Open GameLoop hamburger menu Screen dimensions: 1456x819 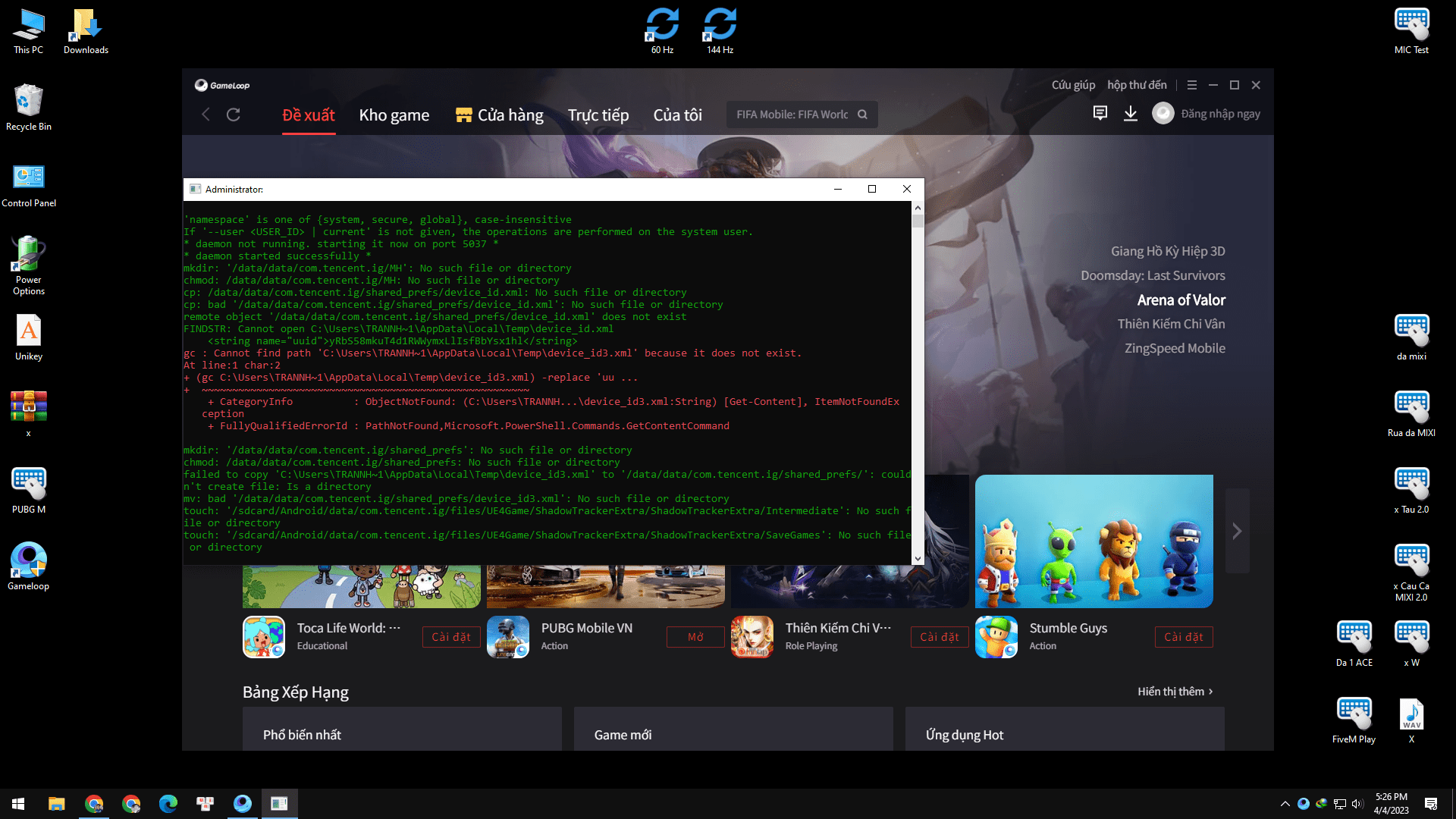(1192, 85)
